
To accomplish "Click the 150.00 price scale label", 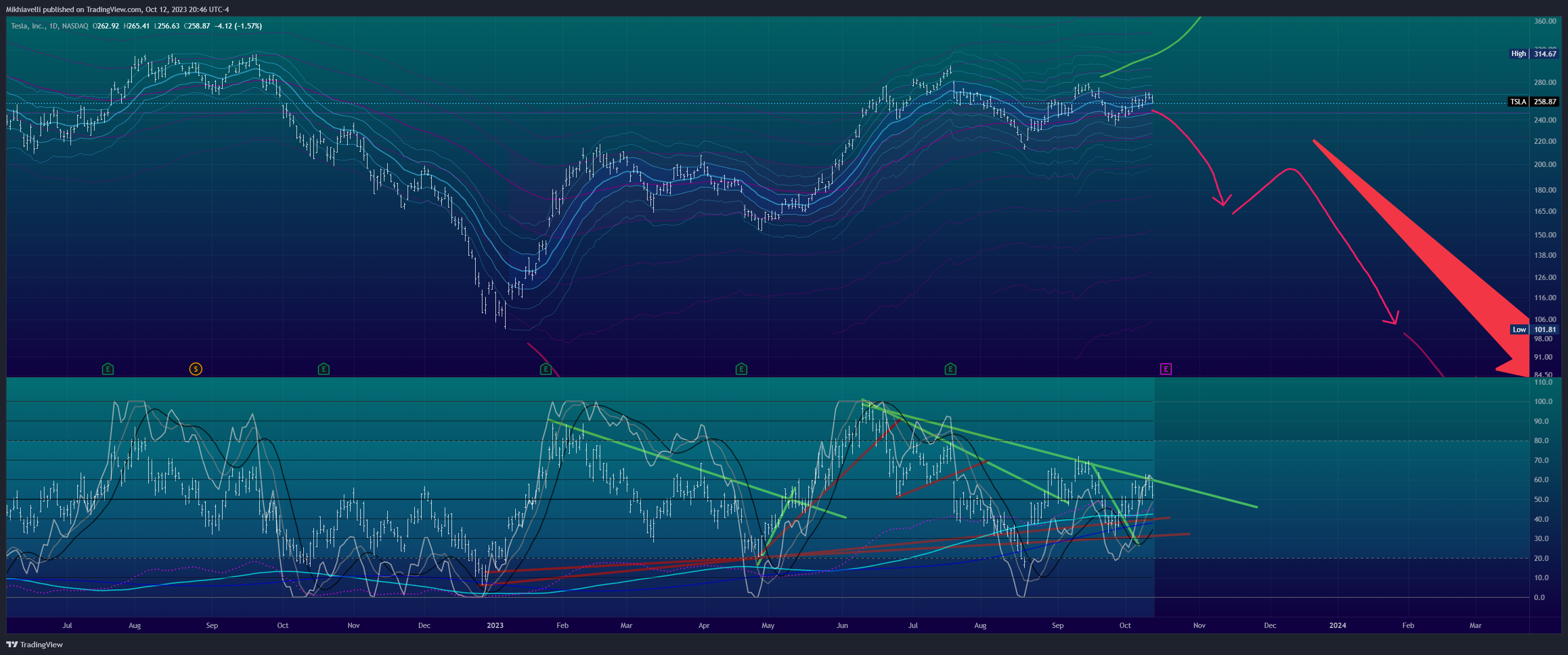I will (x=1545, y=235).
